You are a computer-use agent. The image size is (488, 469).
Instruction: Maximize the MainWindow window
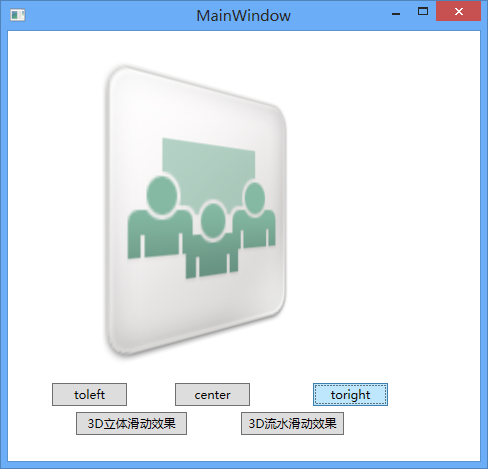[x=423, y=12]
